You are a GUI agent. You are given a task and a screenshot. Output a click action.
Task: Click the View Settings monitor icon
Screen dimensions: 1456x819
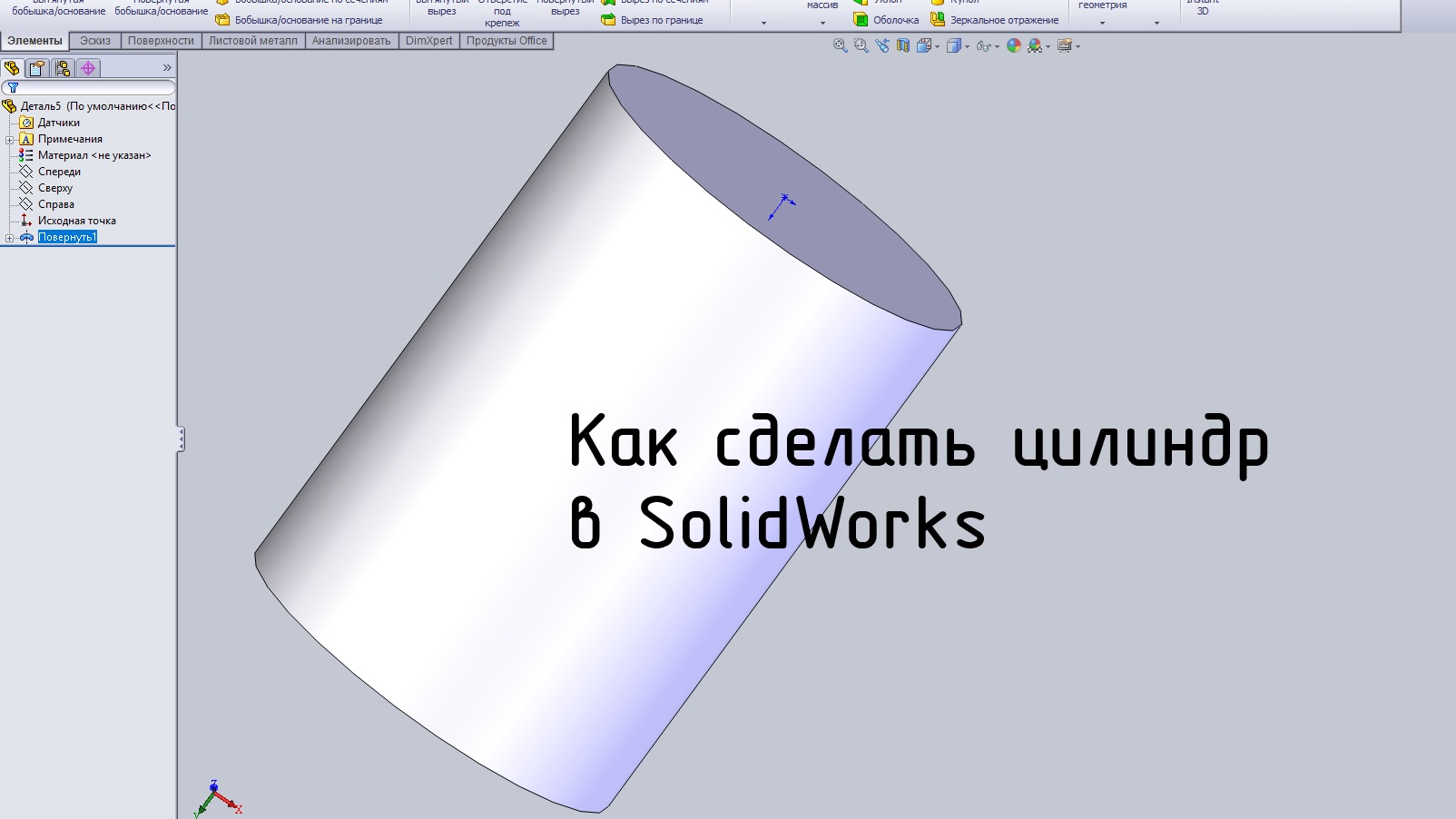pyautogui.click(x=1065, y=45)
